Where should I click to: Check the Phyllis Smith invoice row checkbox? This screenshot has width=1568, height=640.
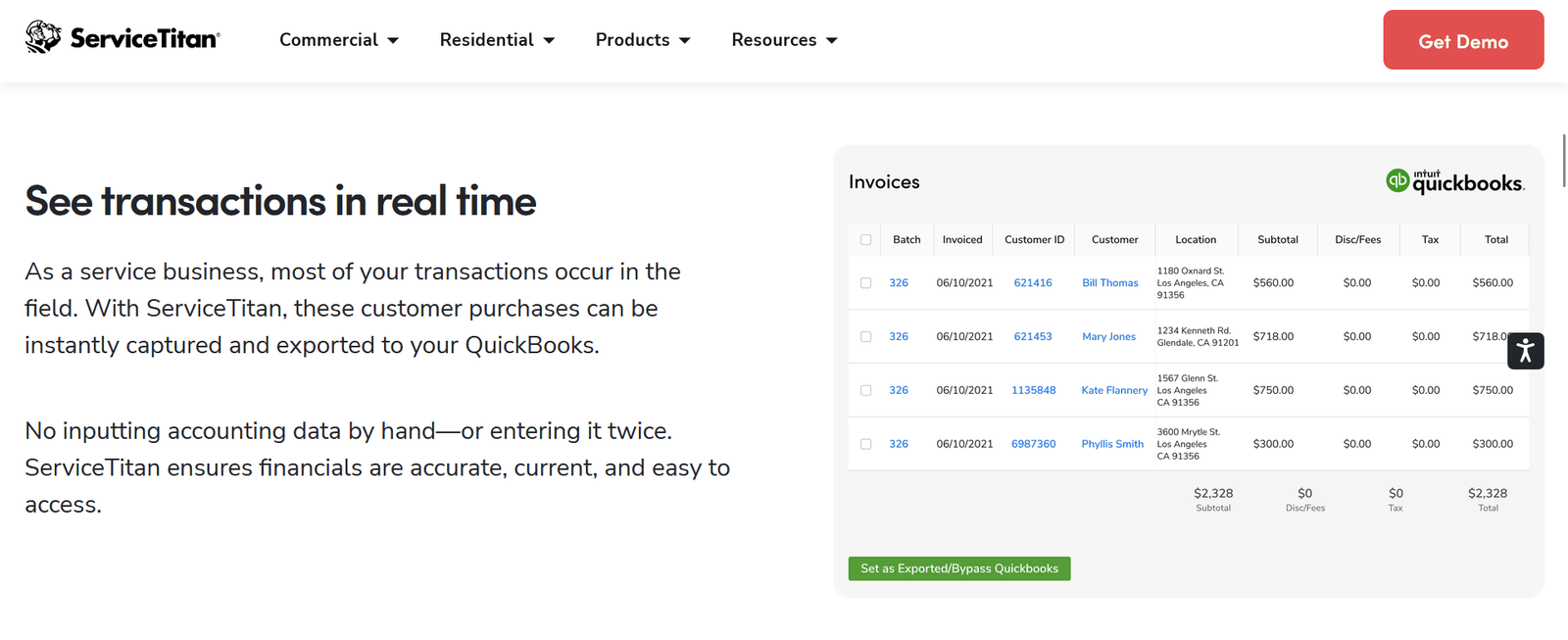coord(865,444)
